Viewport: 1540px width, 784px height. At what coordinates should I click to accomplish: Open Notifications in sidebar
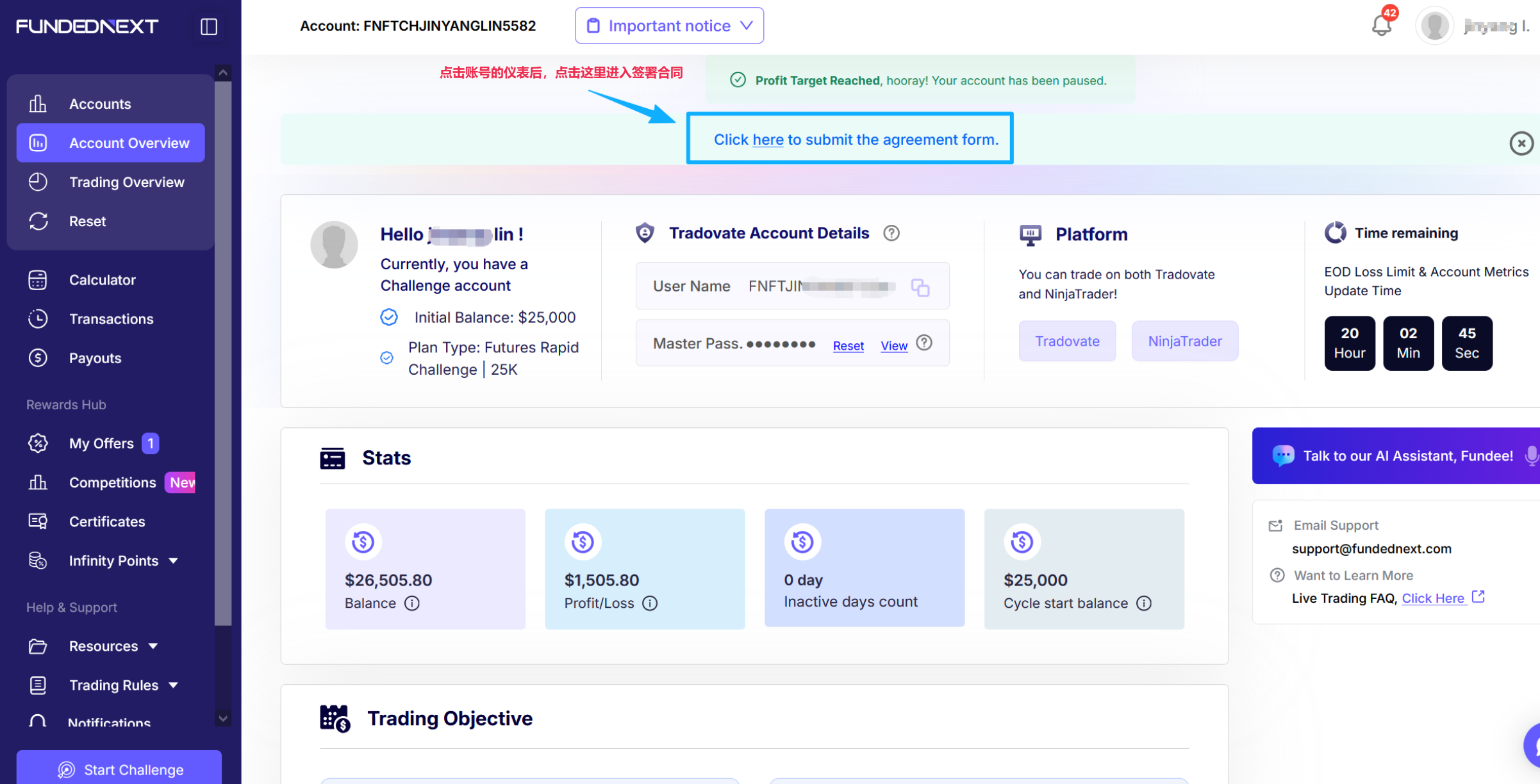[110, 722]
